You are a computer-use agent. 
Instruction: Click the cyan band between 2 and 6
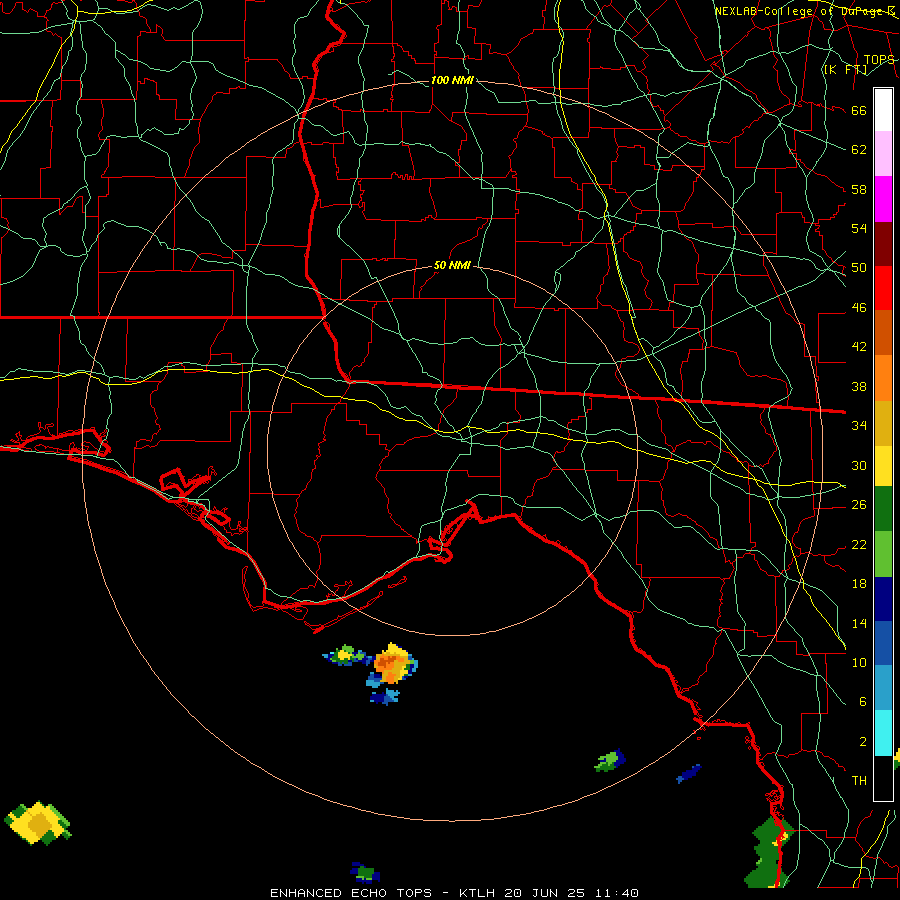point(883,733)
